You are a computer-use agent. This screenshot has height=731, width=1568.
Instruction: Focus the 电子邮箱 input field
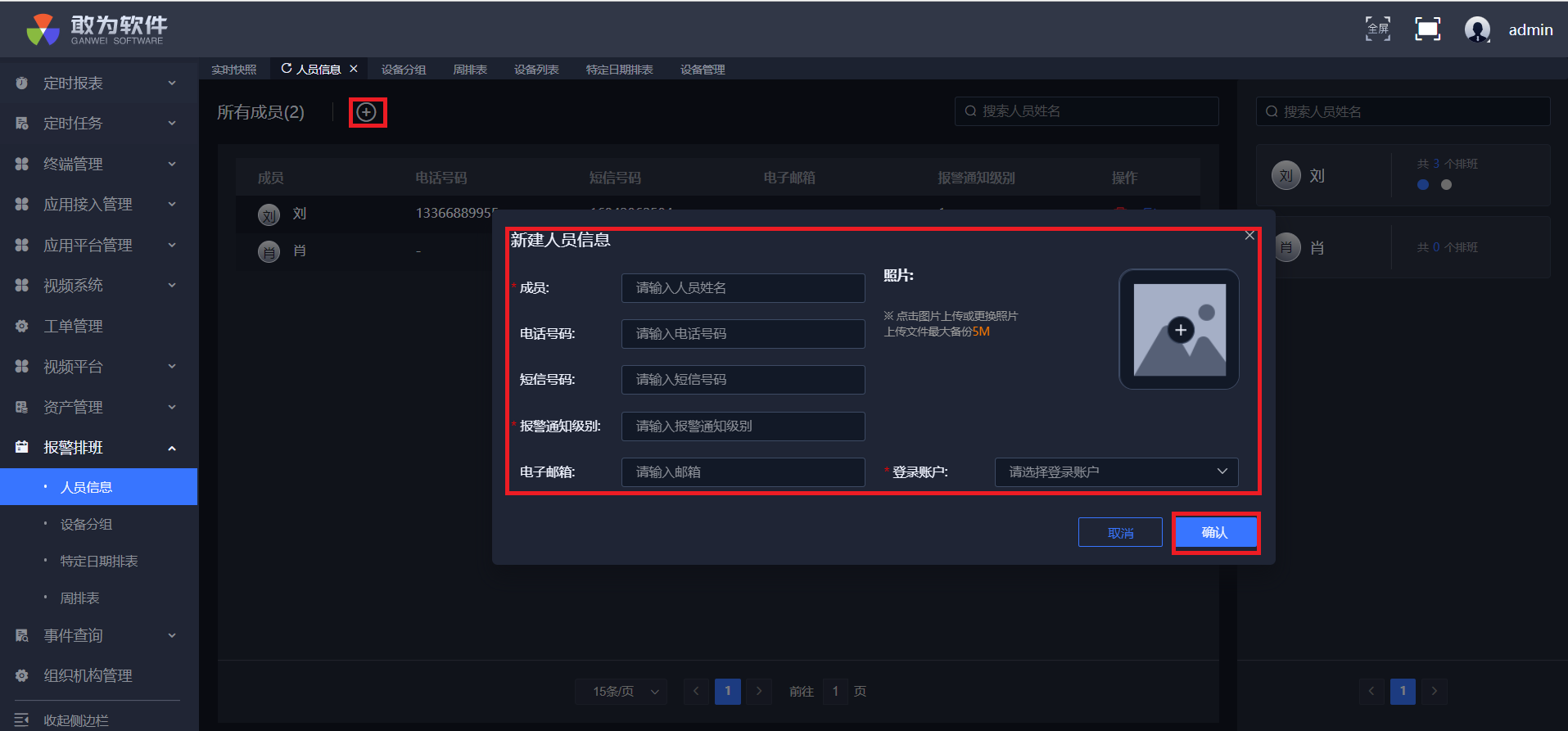click(743, 472)
